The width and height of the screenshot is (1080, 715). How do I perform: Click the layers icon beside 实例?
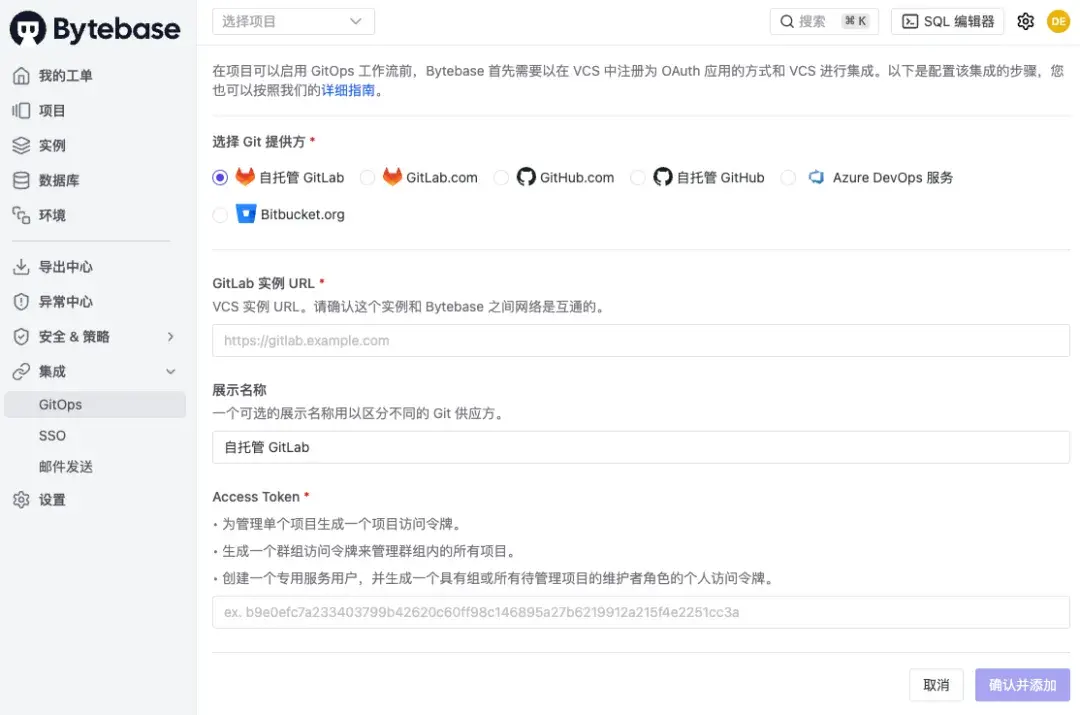[x=21, y=145]
